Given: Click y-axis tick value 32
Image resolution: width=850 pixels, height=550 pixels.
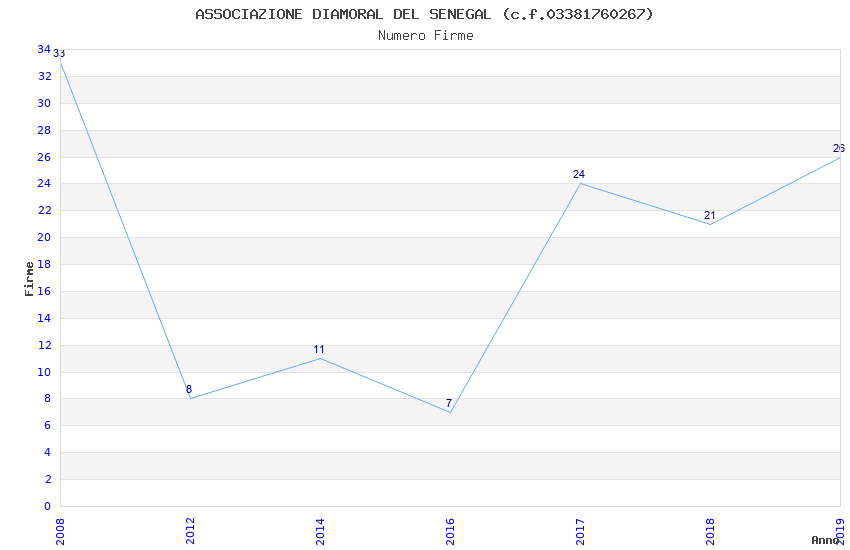Looking at the screenshot, I should 44,76.
